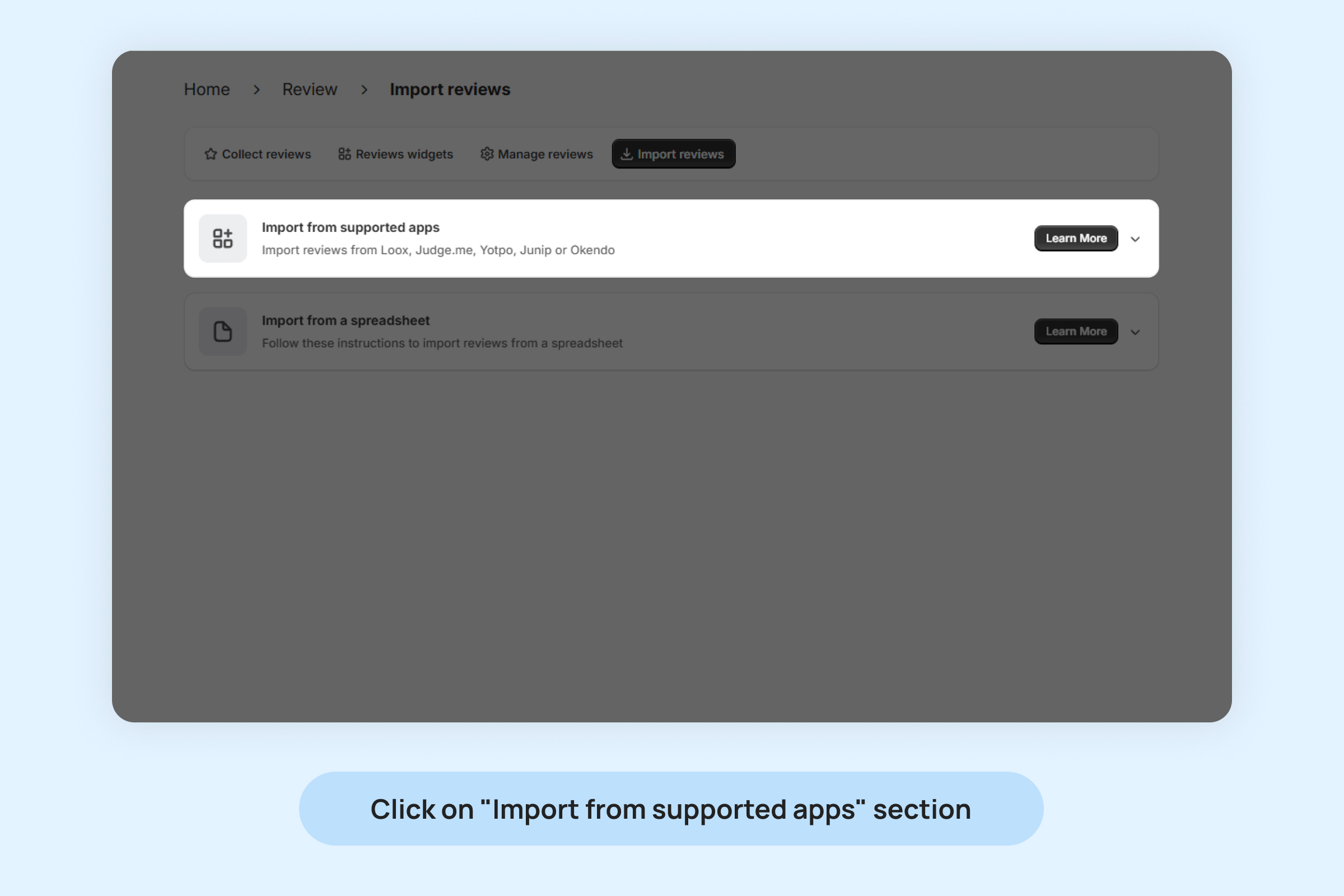Click Learn More for spreadsheet import

1076,332
